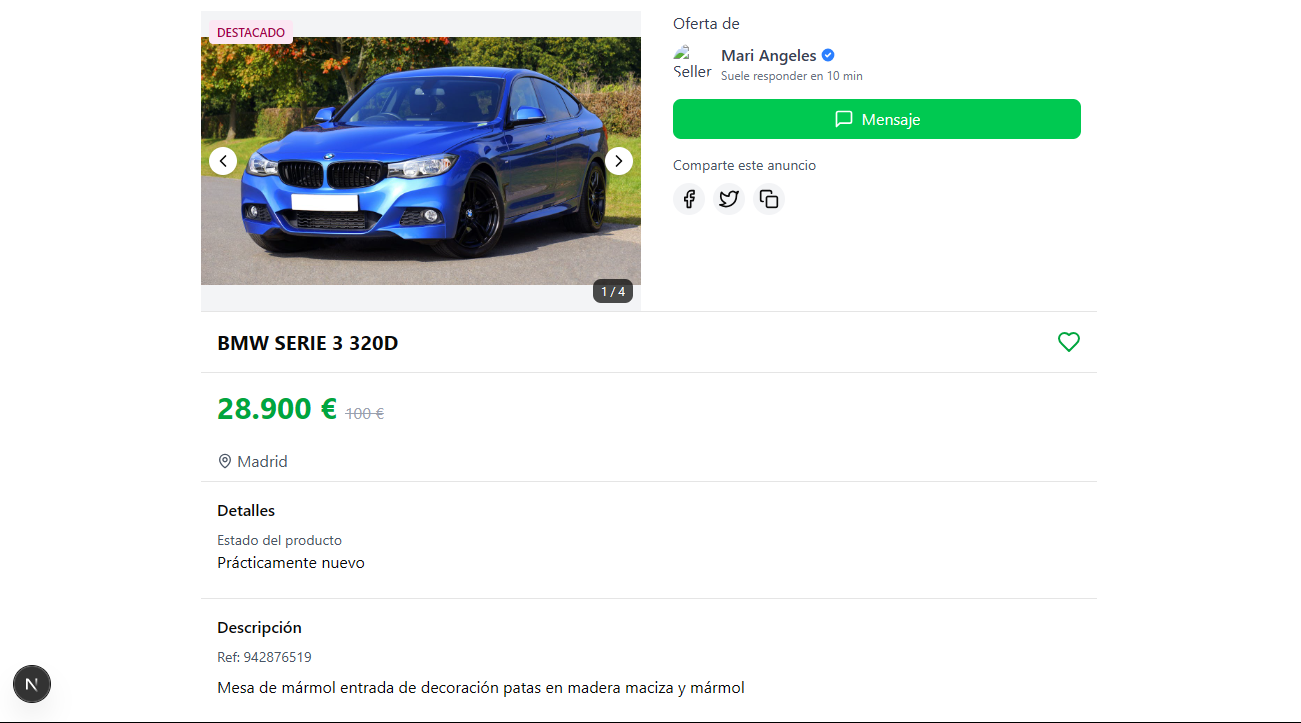The width and height of the screenshot is (1301, 723).
Task: Select the Ref: 942876519 reference text
Action: 264,657
